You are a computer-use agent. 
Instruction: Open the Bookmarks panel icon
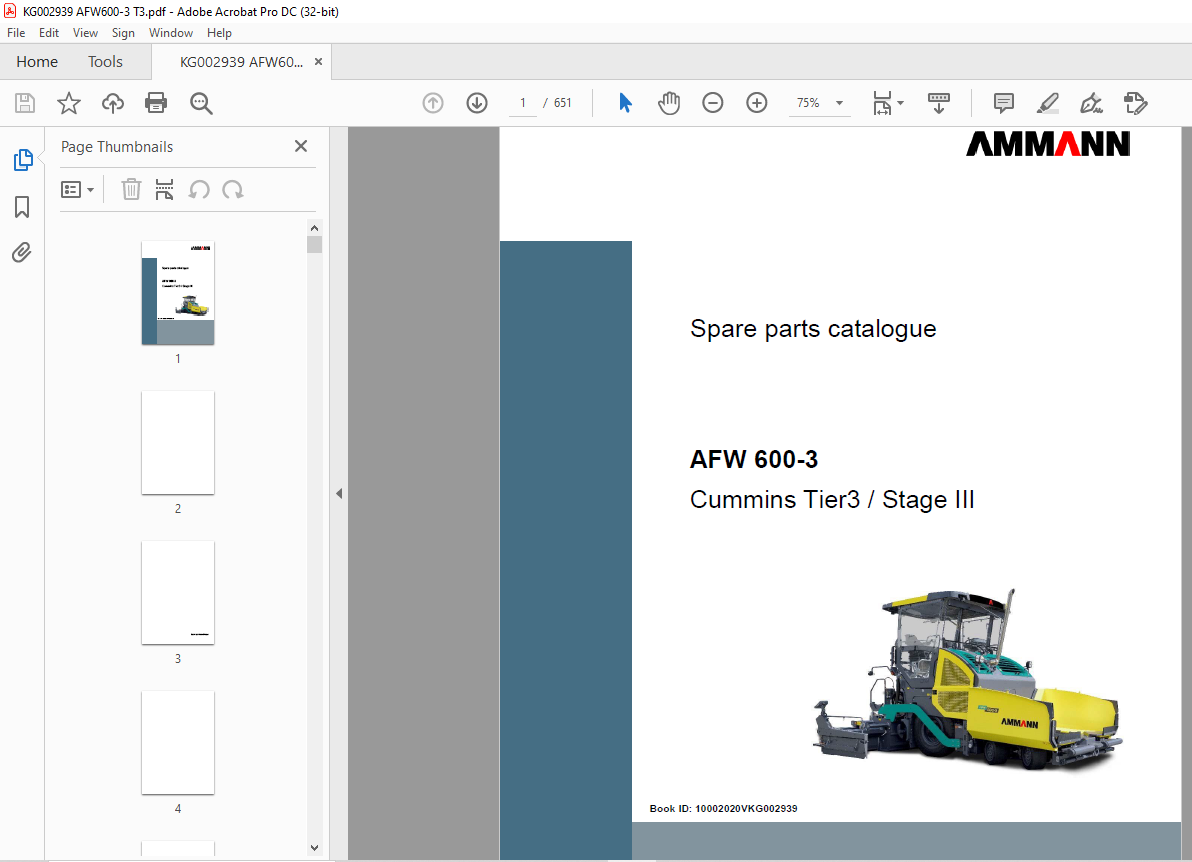pos(22,207)
